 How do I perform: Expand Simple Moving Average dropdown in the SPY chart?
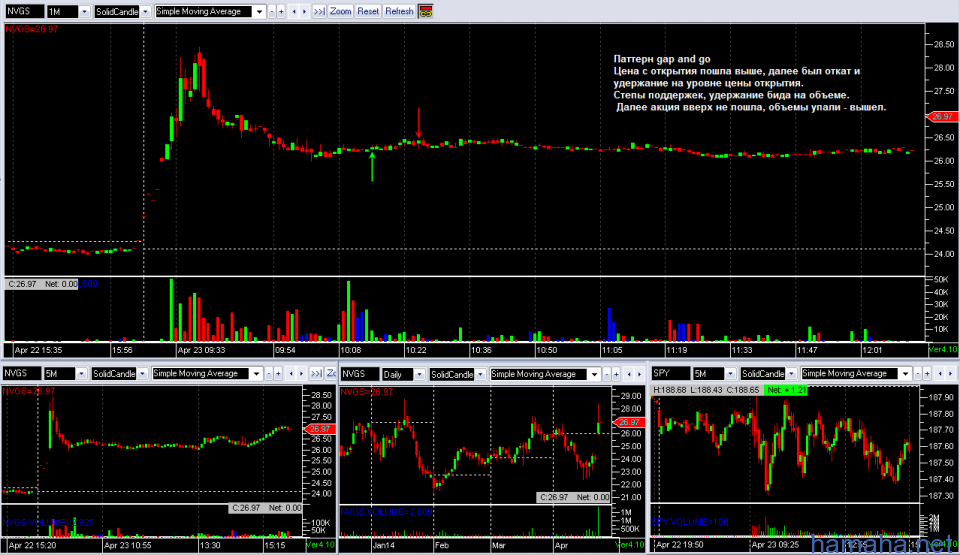tap(905, 374)
